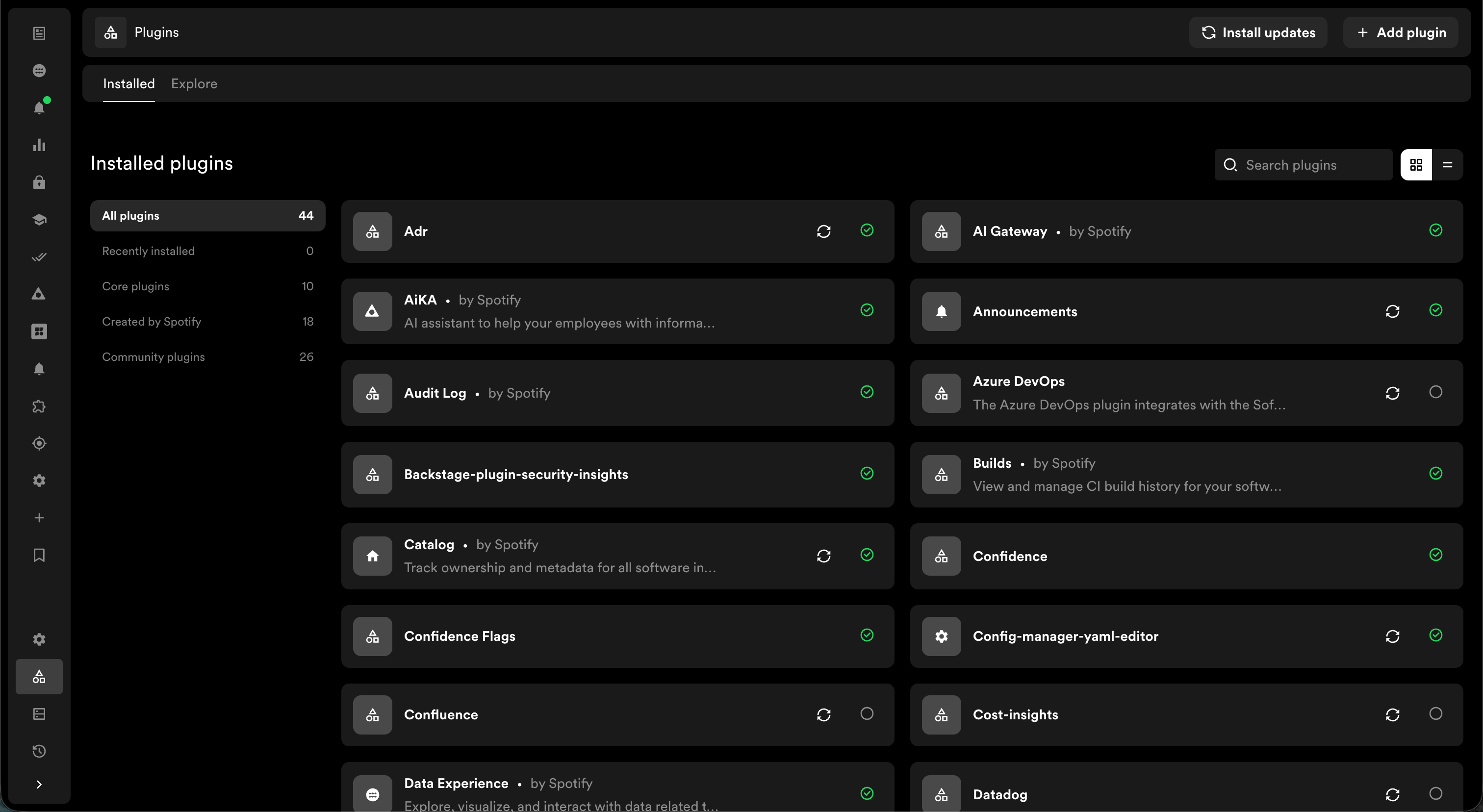This screenshot has height=812, width=1483.
Task: Click the target crosshair icon in sidebar
Action: pyautogui.click(x=39, y=444)
